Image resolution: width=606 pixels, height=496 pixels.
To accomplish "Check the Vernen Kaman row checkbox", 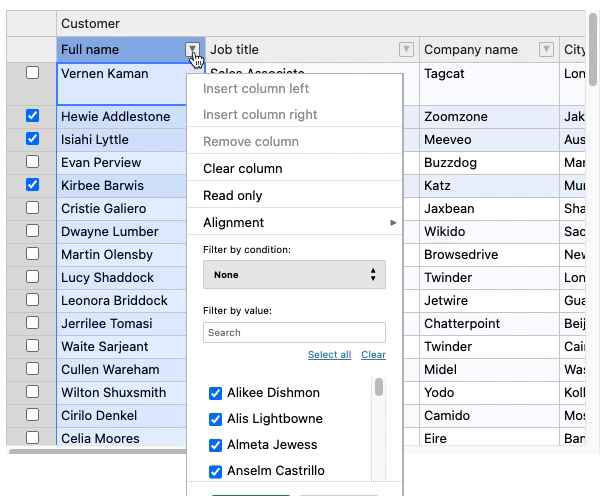I will click(x=32, y=72).
